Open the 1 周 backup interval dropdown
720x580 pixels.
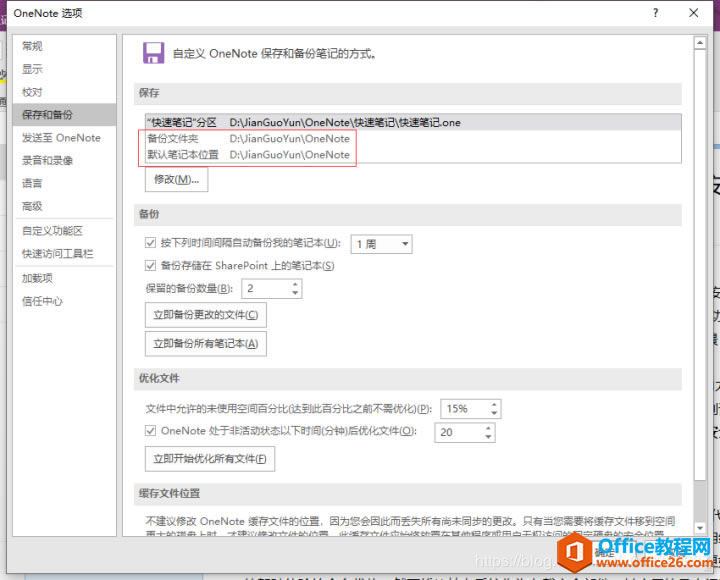pyautogui.click(x=381, y=244)
